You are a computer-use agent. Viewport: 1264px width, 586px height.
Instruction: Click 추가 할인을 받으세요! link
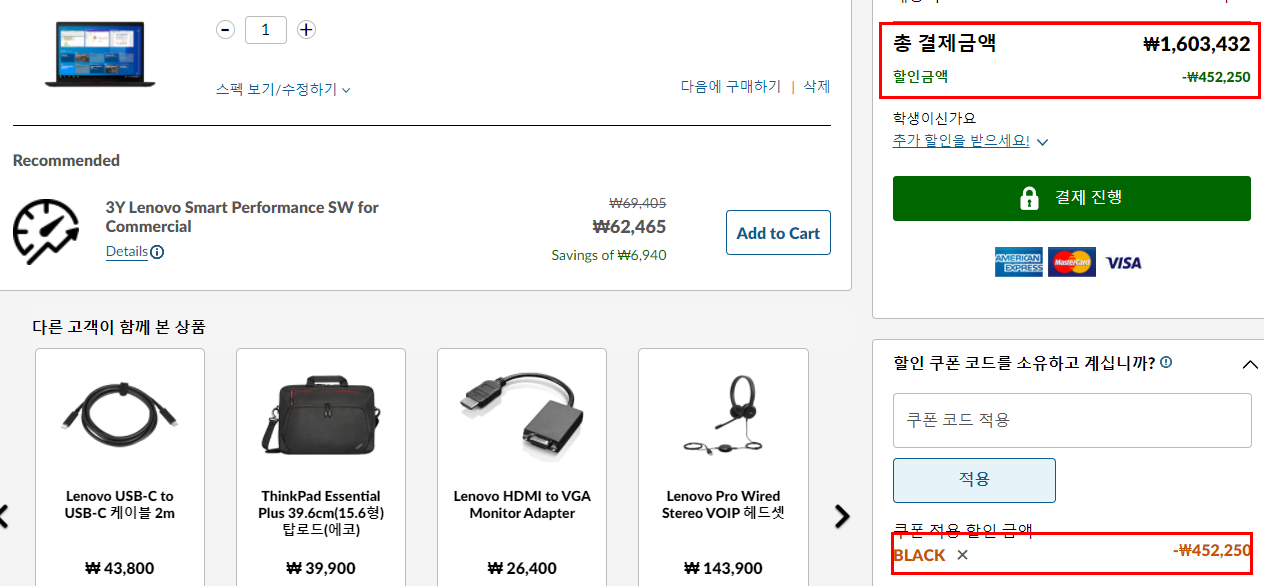(x=961, y=141)
